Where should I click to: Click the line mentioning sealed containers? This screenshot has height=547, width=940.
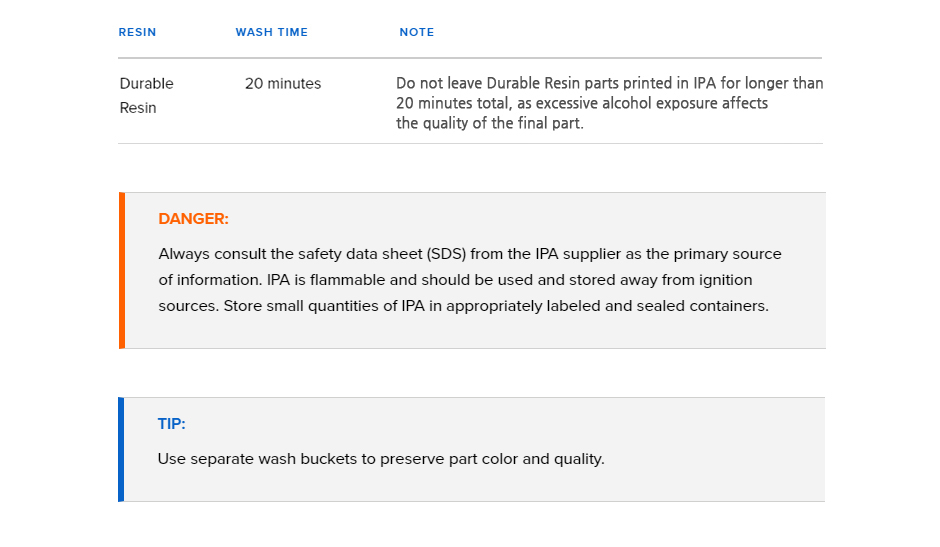pos(463,306)
